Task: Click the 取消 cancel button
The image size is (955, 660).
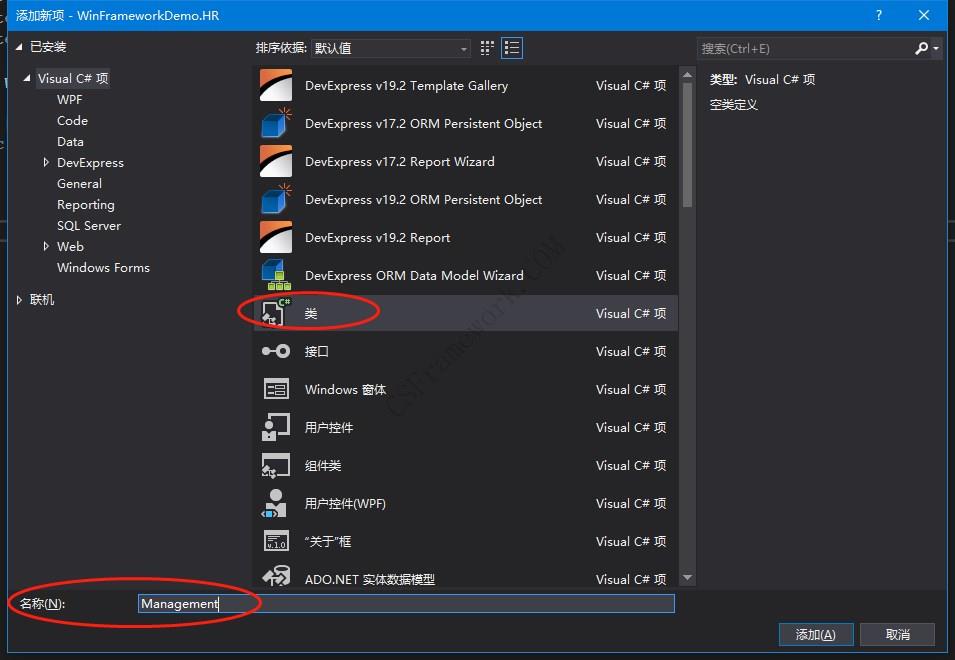Action: pyautogui.click(x=898, y=635)
